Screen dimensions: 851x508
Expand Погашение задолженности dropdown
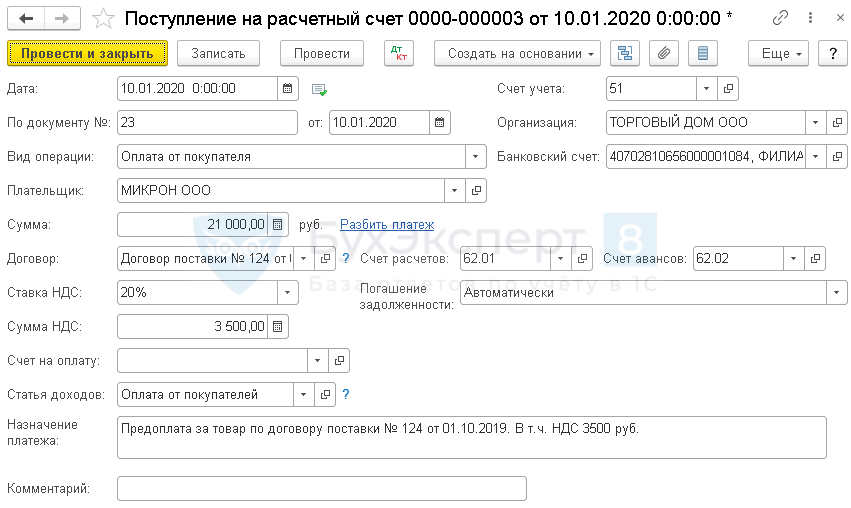tap(836, 293)
